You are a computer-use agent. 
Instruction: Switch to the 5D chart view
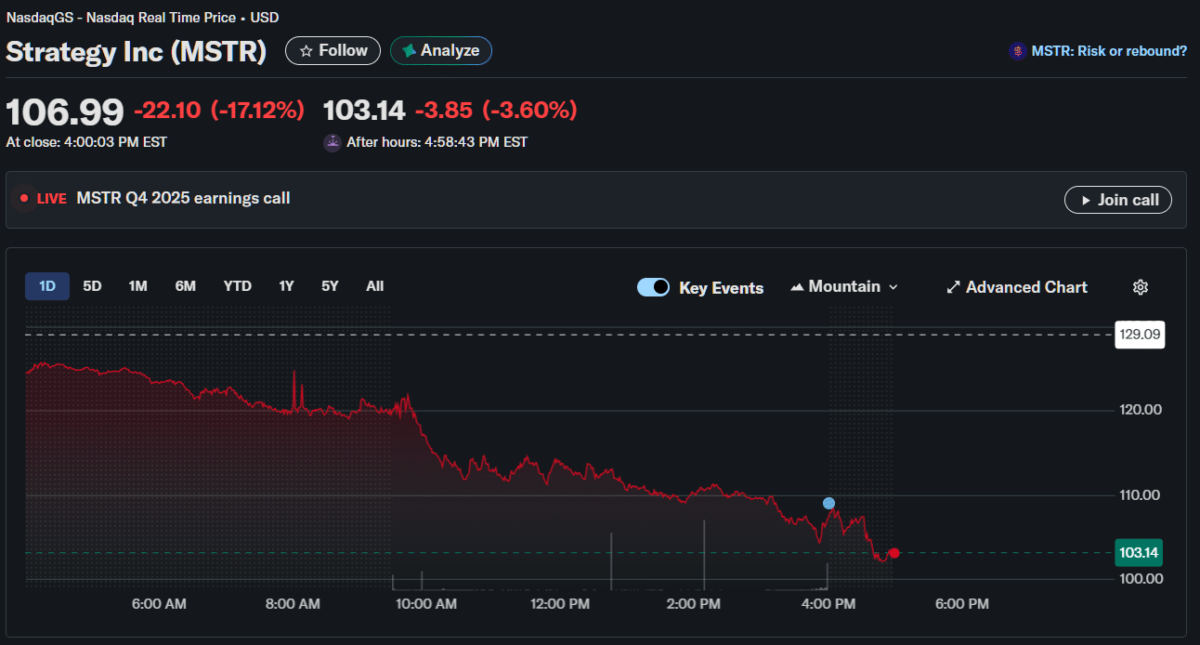point(92,286)
